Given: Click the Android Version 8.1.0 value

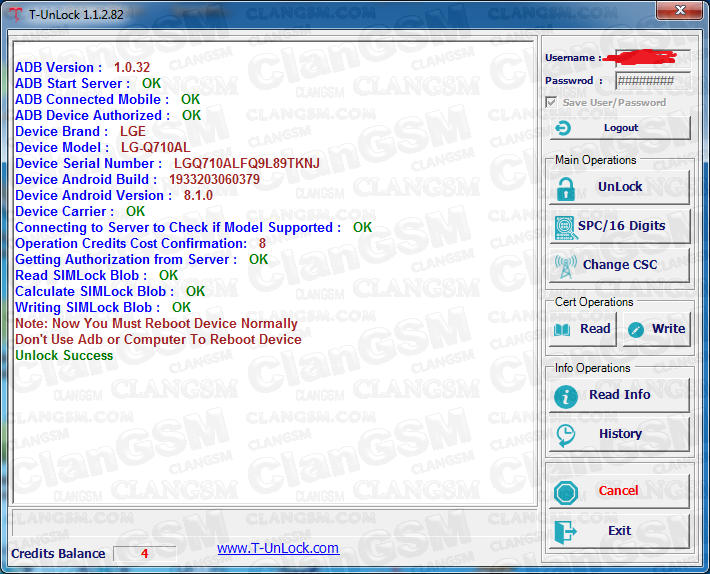Looking at the screenshot, I should click(x=198, y=196).
